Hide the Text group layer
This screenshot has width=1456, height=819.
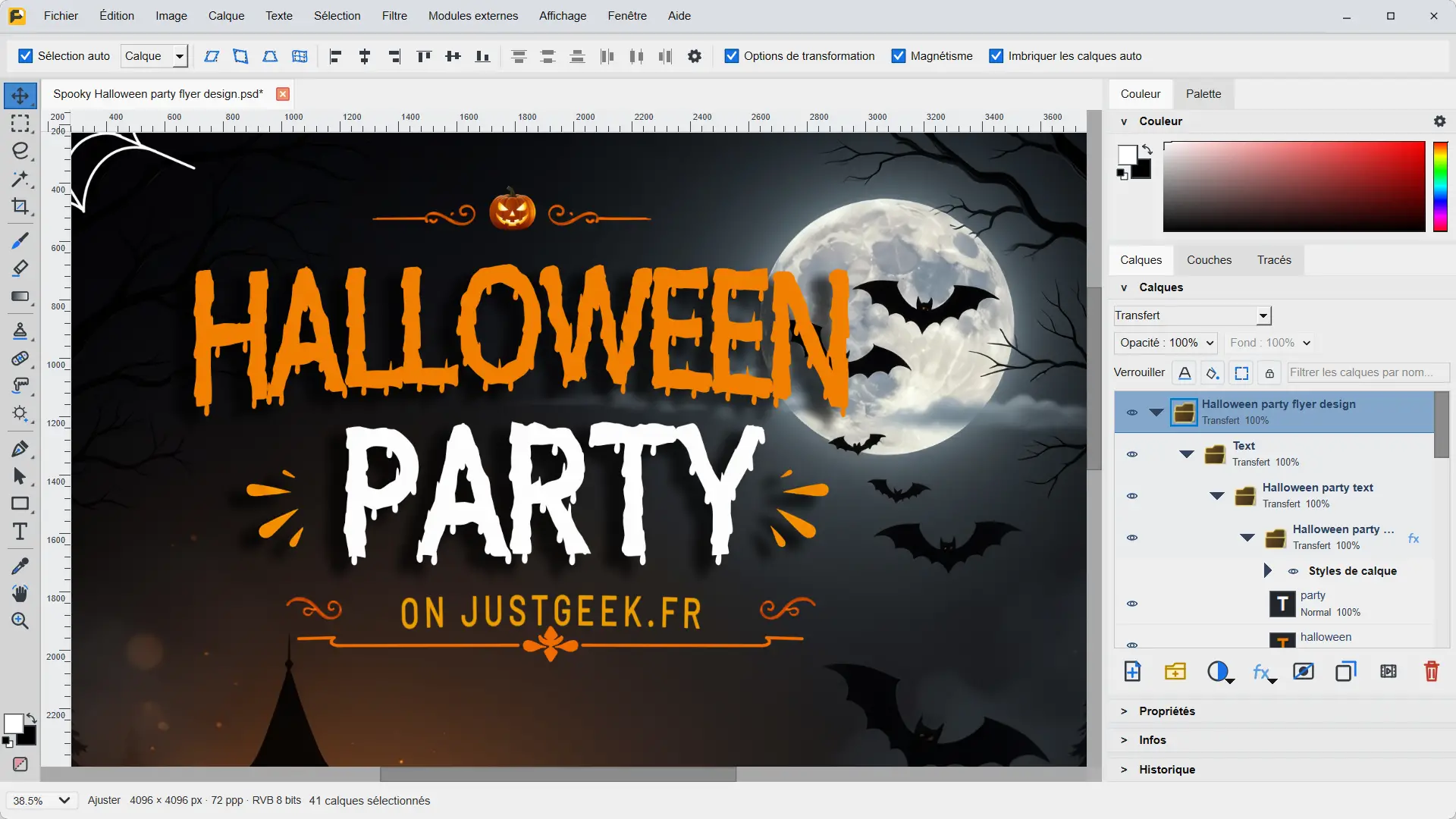point(1131,454)
